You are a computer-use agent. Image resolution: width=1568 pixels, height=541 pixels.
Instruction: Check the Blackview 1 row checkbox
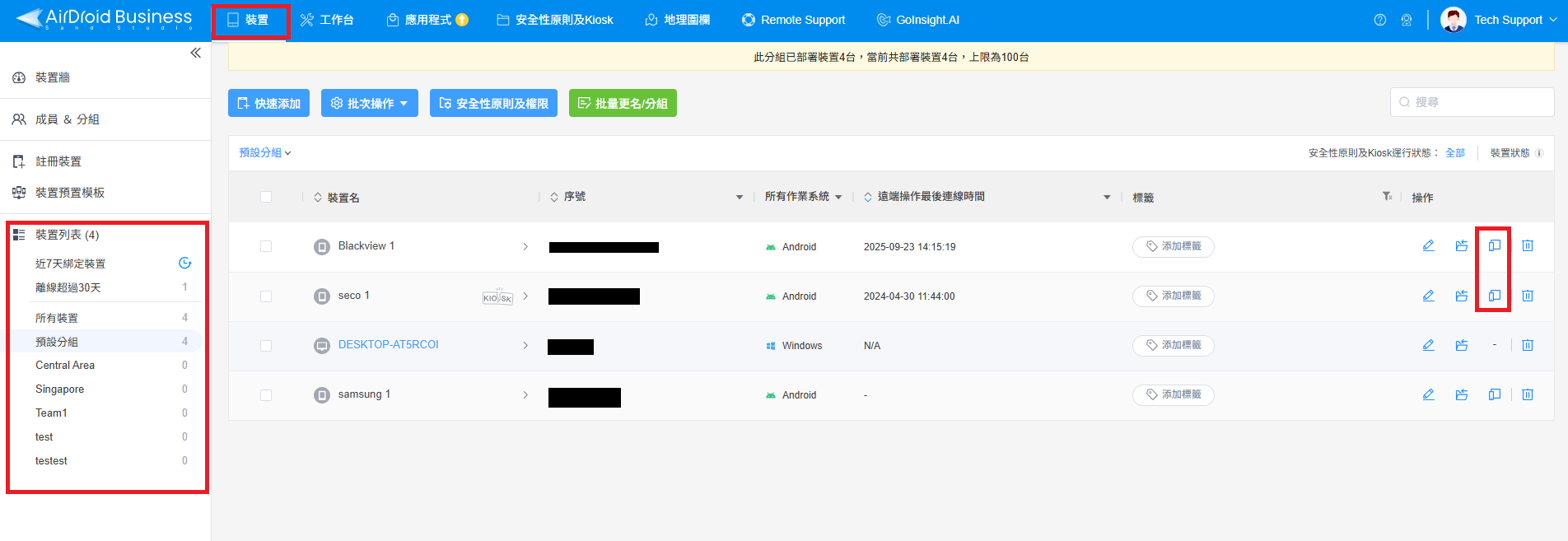point(266,246)
